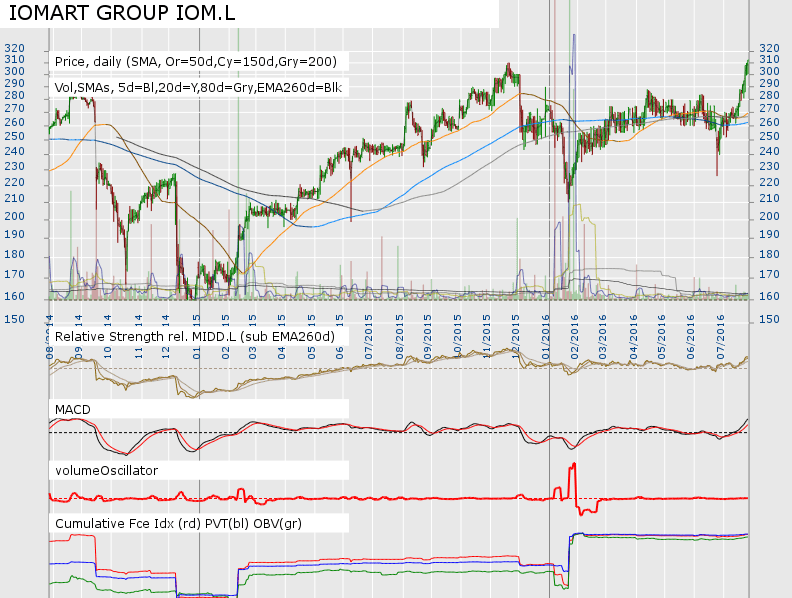
Task: Click the 04/2016 date axis label
Action: 633,337
